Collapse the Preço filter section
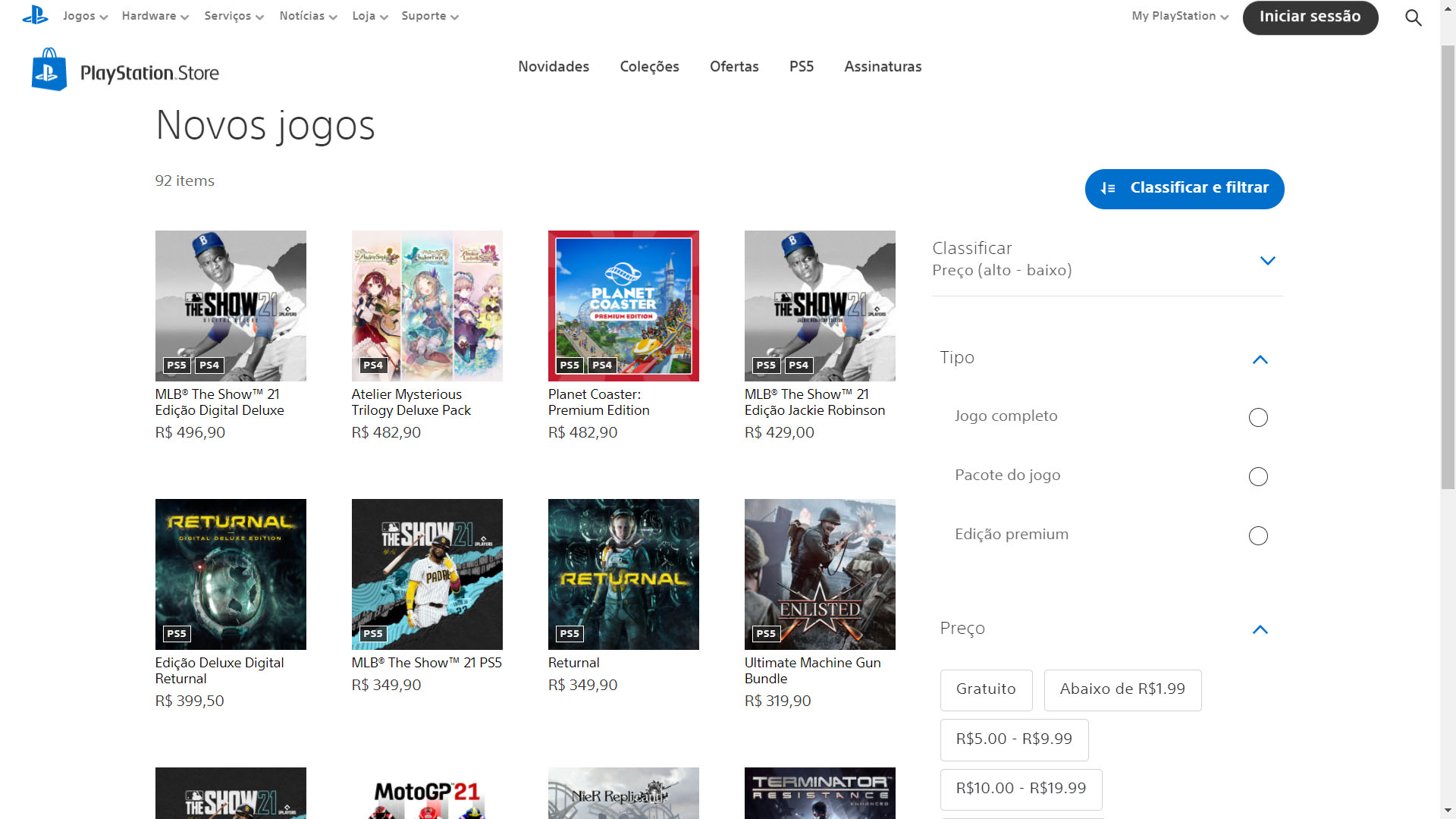This screenshot has width=1456, height=819. point(1260,629)
